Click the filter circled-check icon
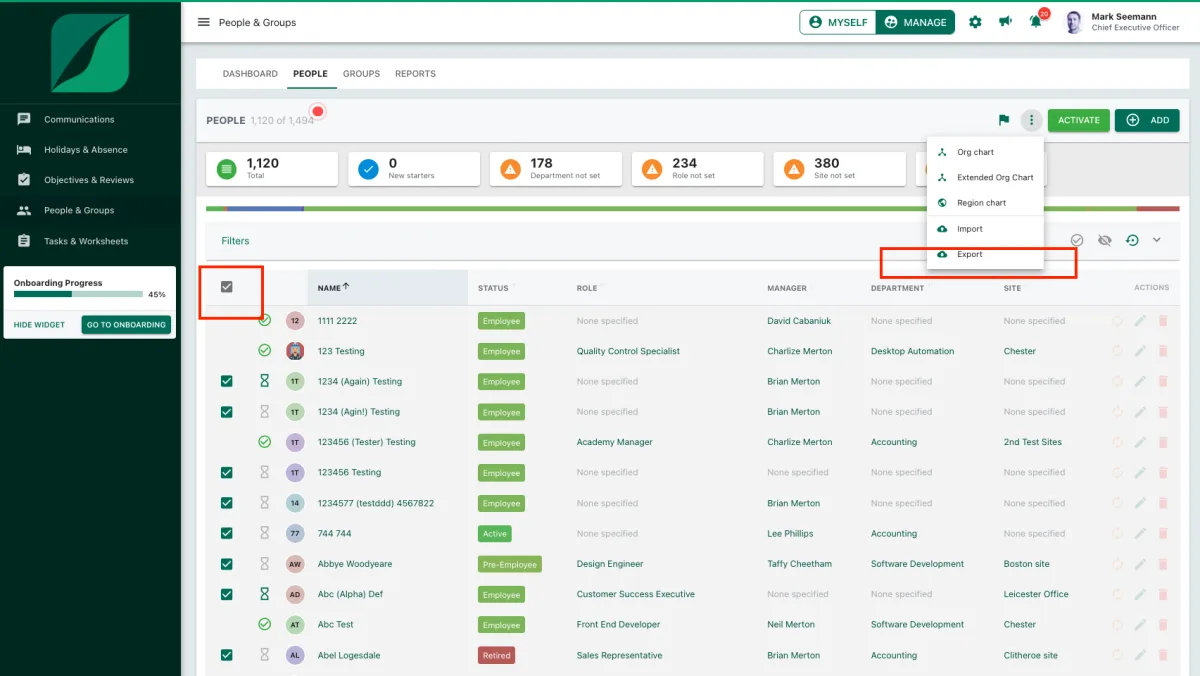The width and height of the screenshot is (1200, 676). (x=1077, y=240)
